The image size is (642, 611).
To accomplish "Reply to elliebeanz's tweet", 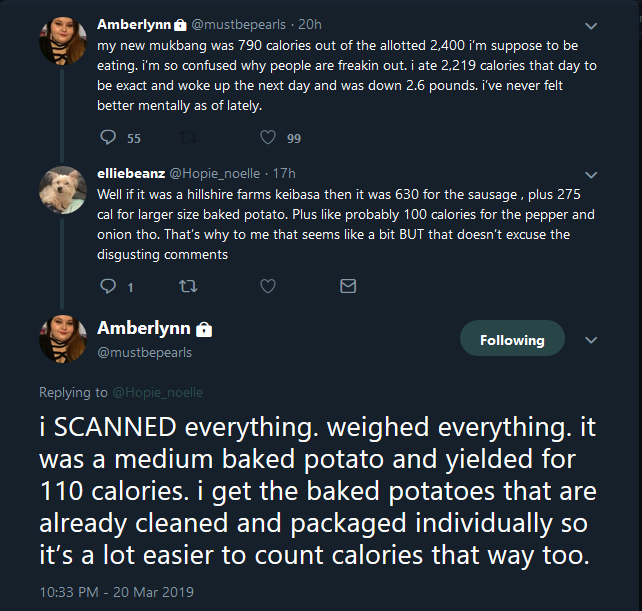I will [x=108, y=286].
